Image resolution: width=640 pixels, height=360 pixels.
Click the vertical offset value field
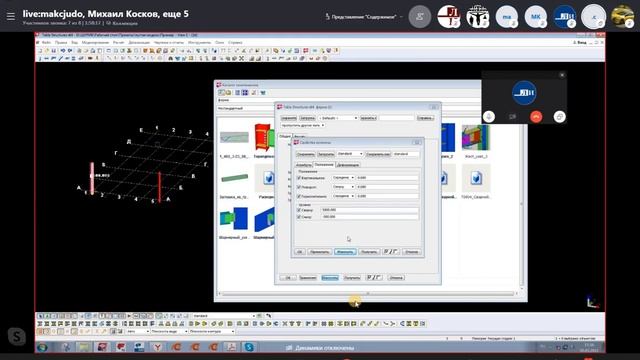tap(387, 178)
